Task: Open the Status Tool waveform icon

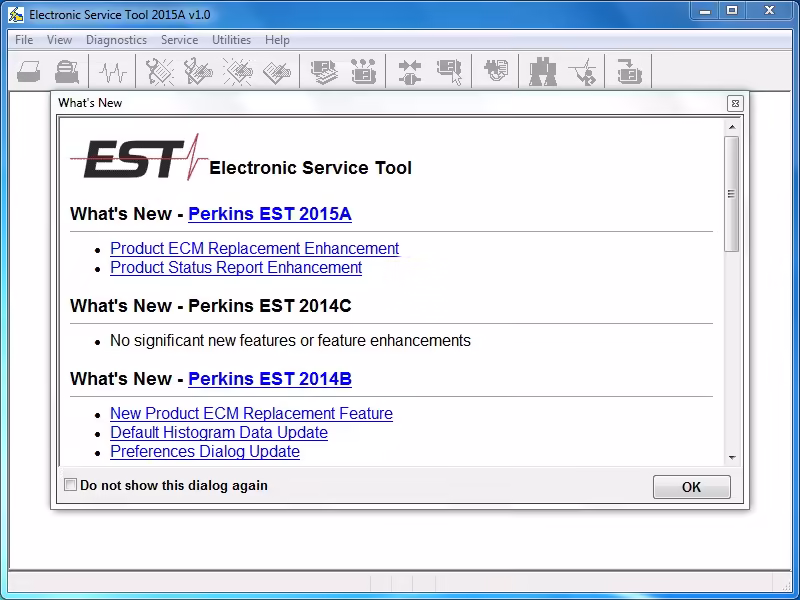Action: 113,72
